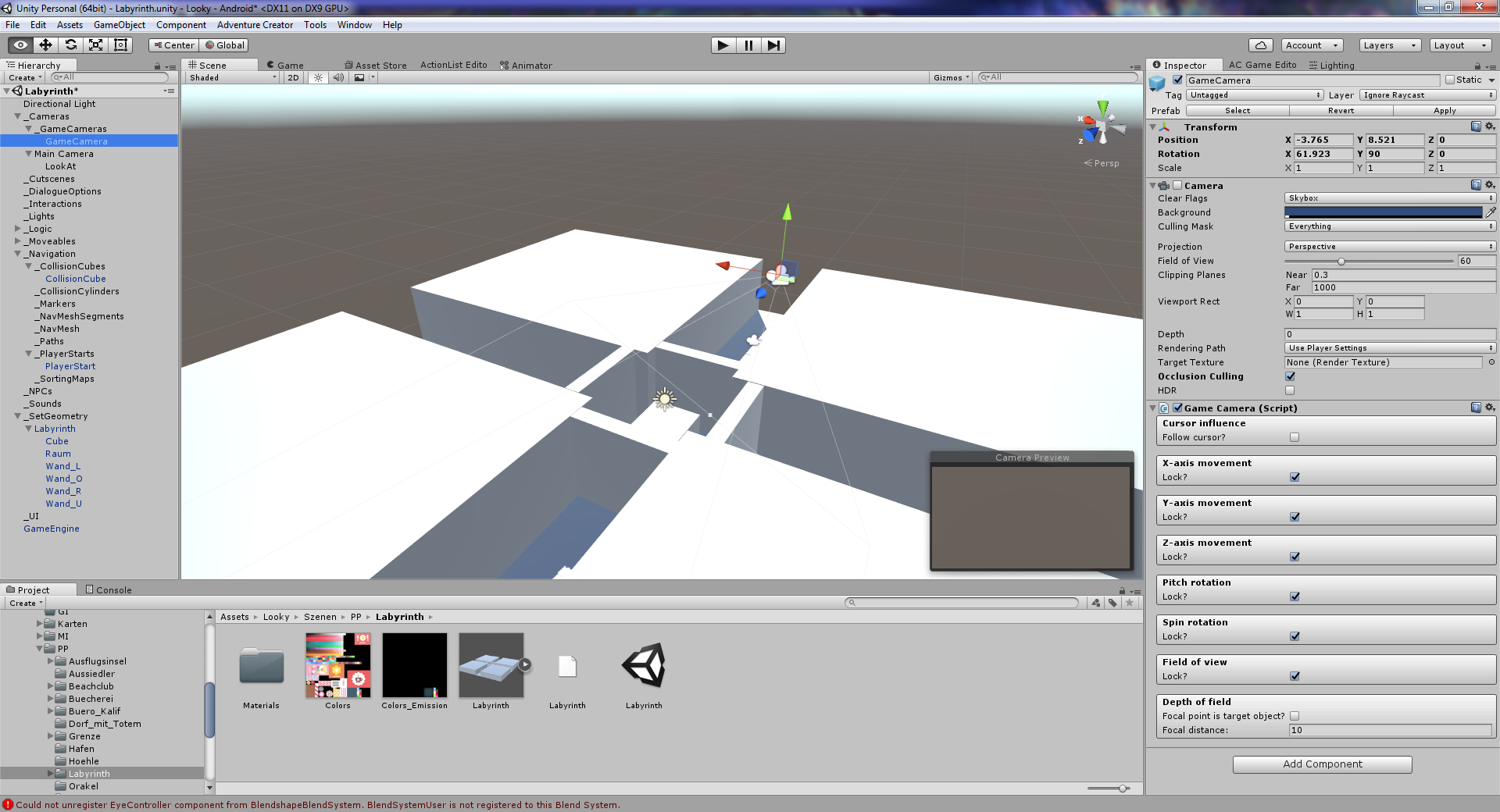
Task: Select the Scale tool
Action: pos(95,45)
